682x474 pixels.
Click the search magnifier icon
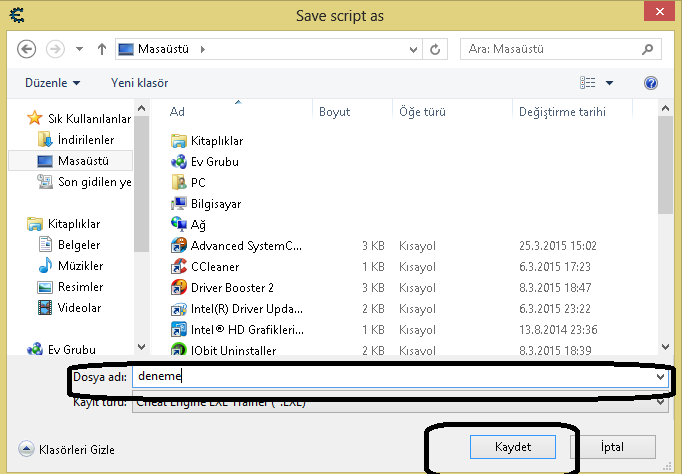tap(648, 49)
